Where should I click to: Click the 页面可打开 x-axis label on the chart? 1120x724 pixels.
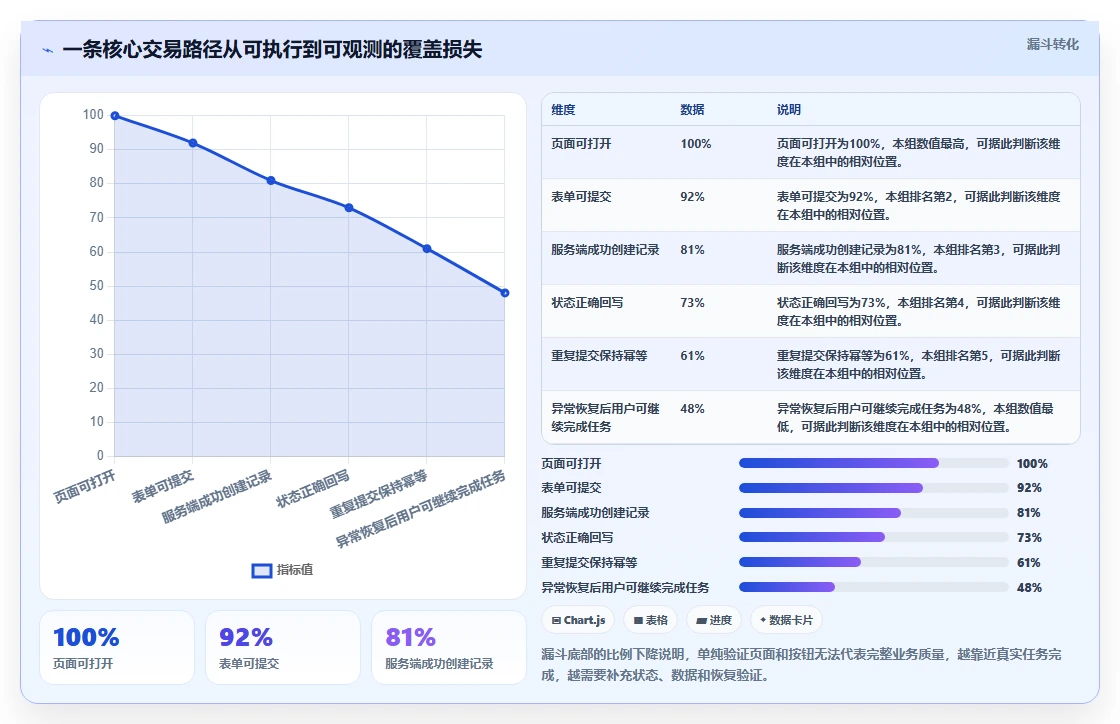pos(84,486)
